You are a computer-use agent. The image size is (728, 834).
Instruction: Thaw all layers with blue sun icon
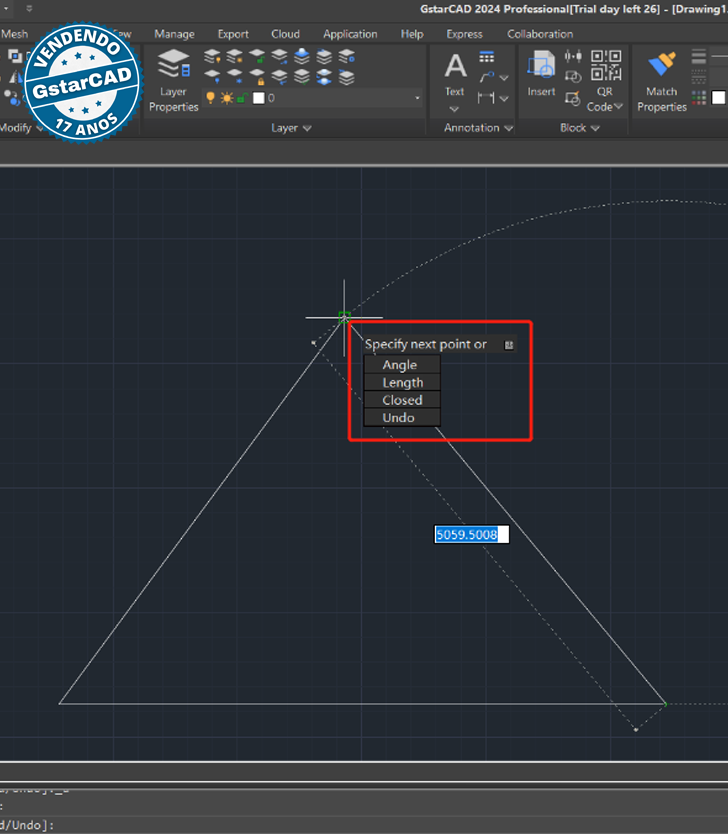pos(235,77)
